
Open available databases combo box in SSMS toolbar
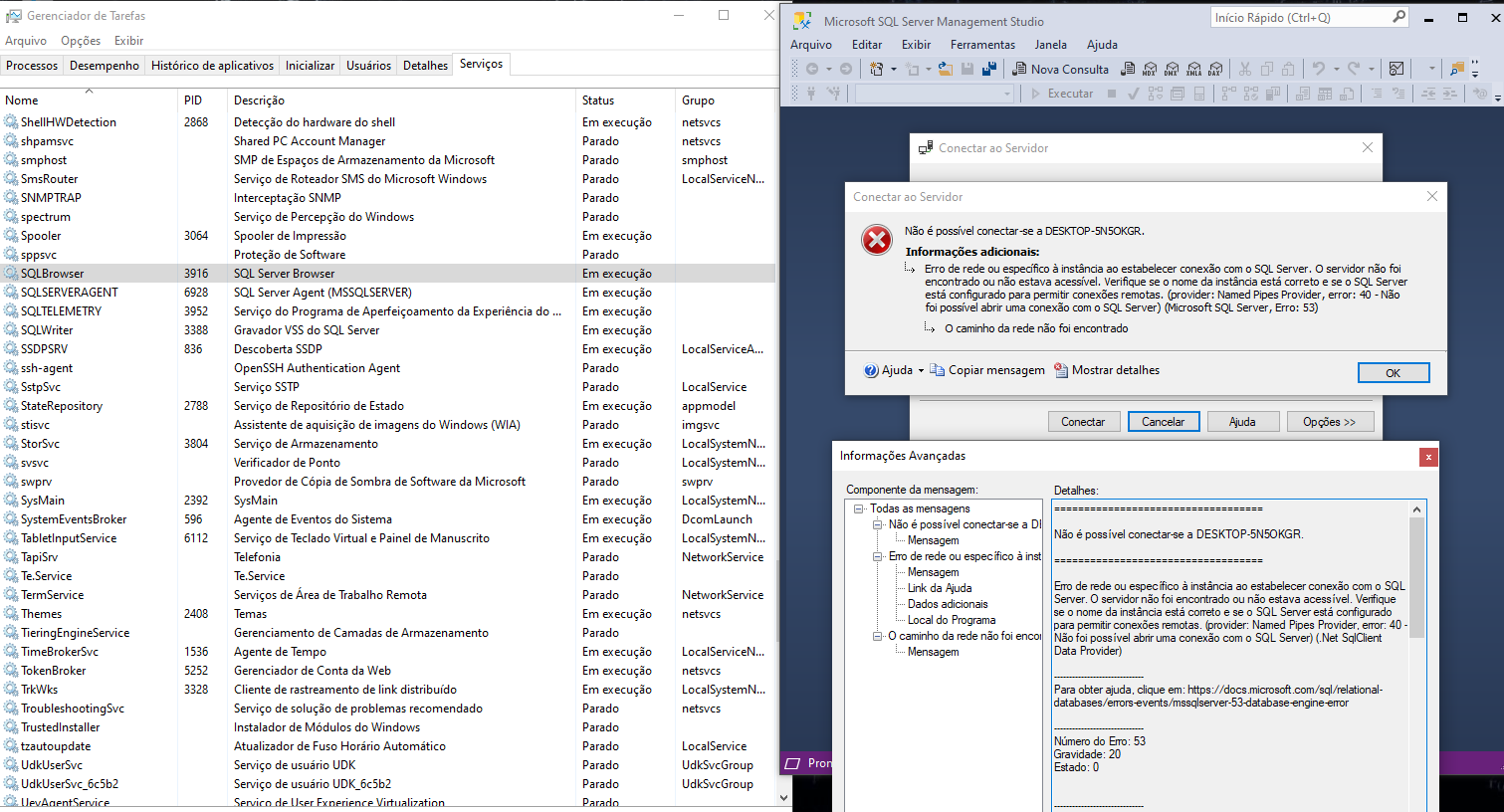934,94
